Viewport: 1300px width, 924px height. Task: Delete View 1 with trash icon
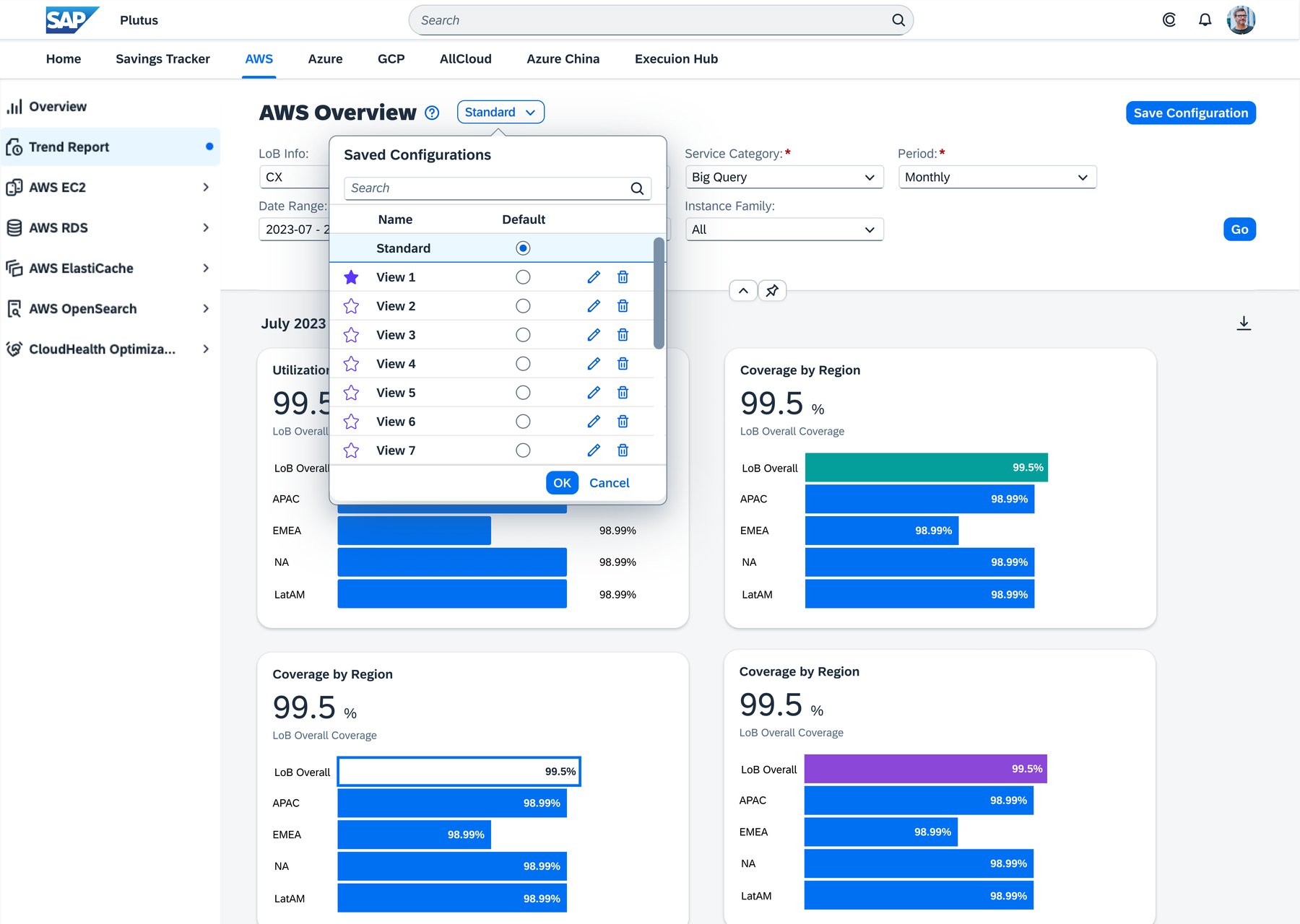(623, 277)
